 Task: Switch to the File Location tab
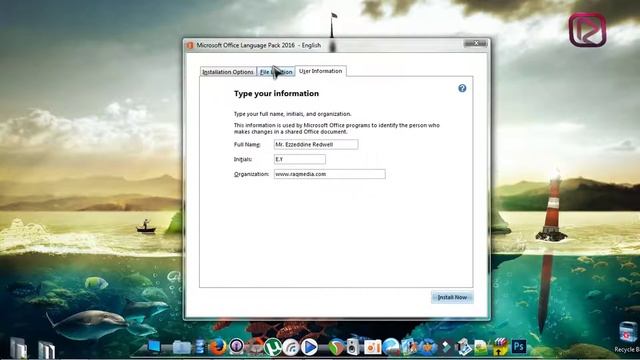[x=276, y=72]
